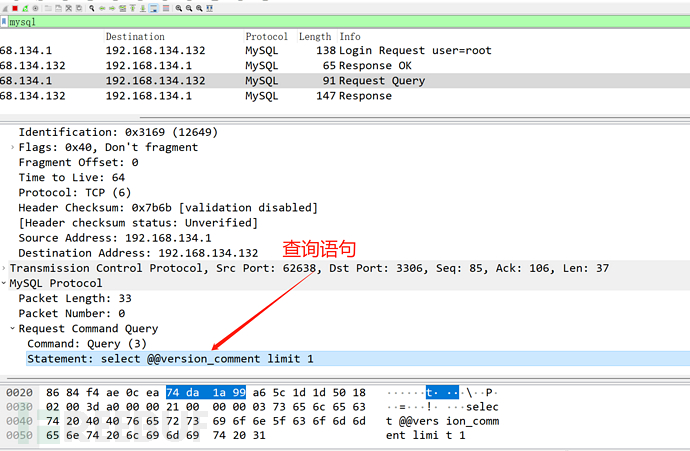The width and height of the screenshot is (690, 451).
Task: Click ASCII text 'ent limi t 1' in hex pane
Action: pyautogui.click(x=425, y=435)
